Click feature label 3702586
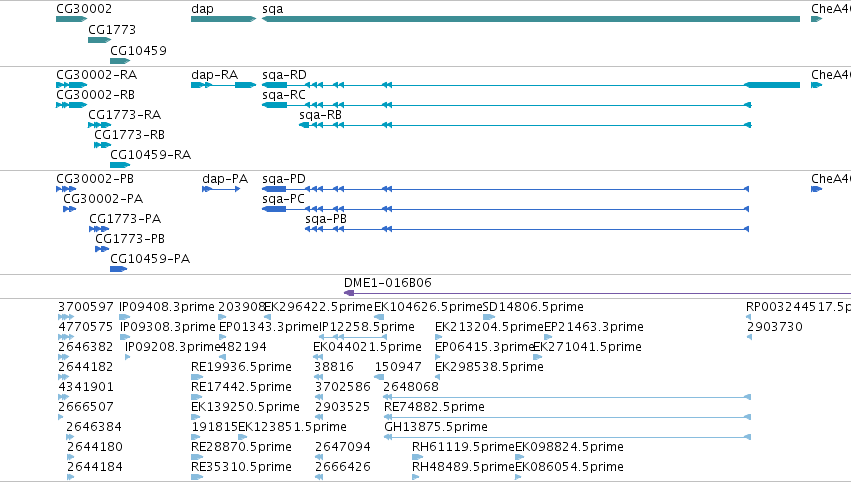The height and width of the screenshot is (482, 851). (x=342, y=386)
